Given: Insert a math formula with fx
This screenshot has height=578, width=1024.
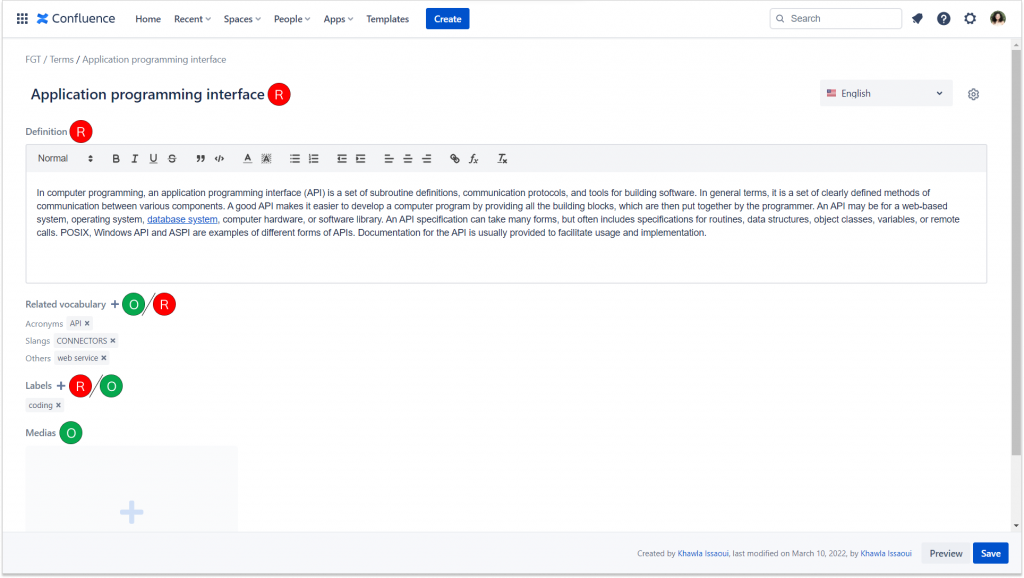Looking at the screenshot, I should (472, 158).
